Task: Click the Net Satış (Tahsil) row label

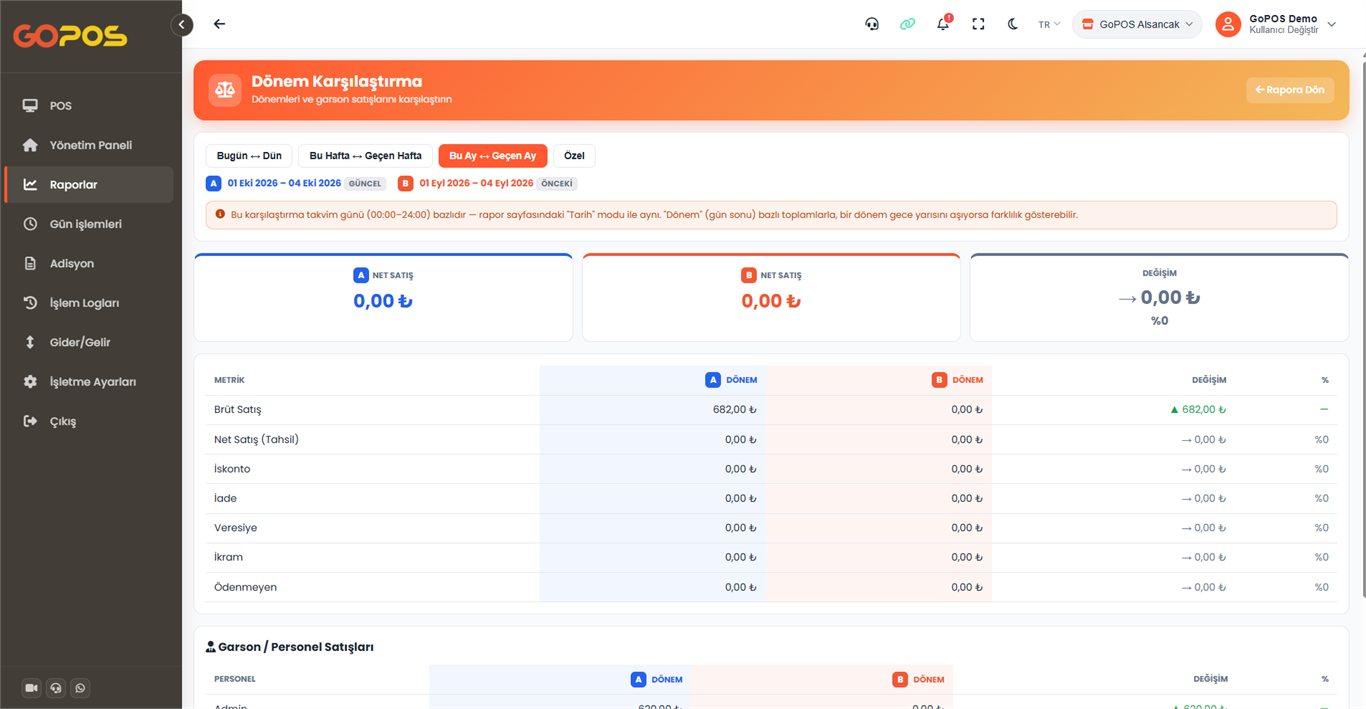Action: click(257, 440)
